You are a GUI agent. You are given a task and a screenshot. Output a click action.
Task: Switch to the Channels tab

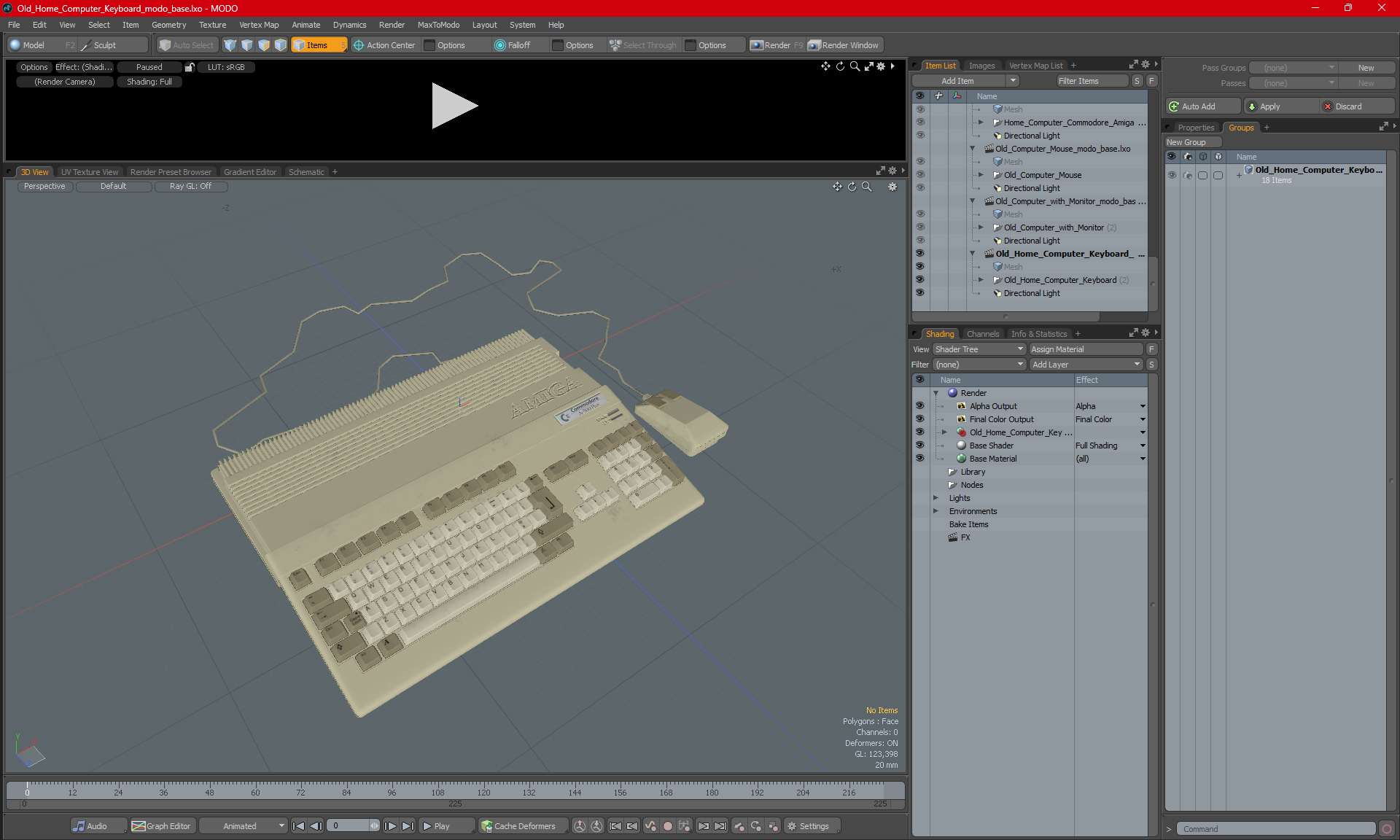point(983,334)
